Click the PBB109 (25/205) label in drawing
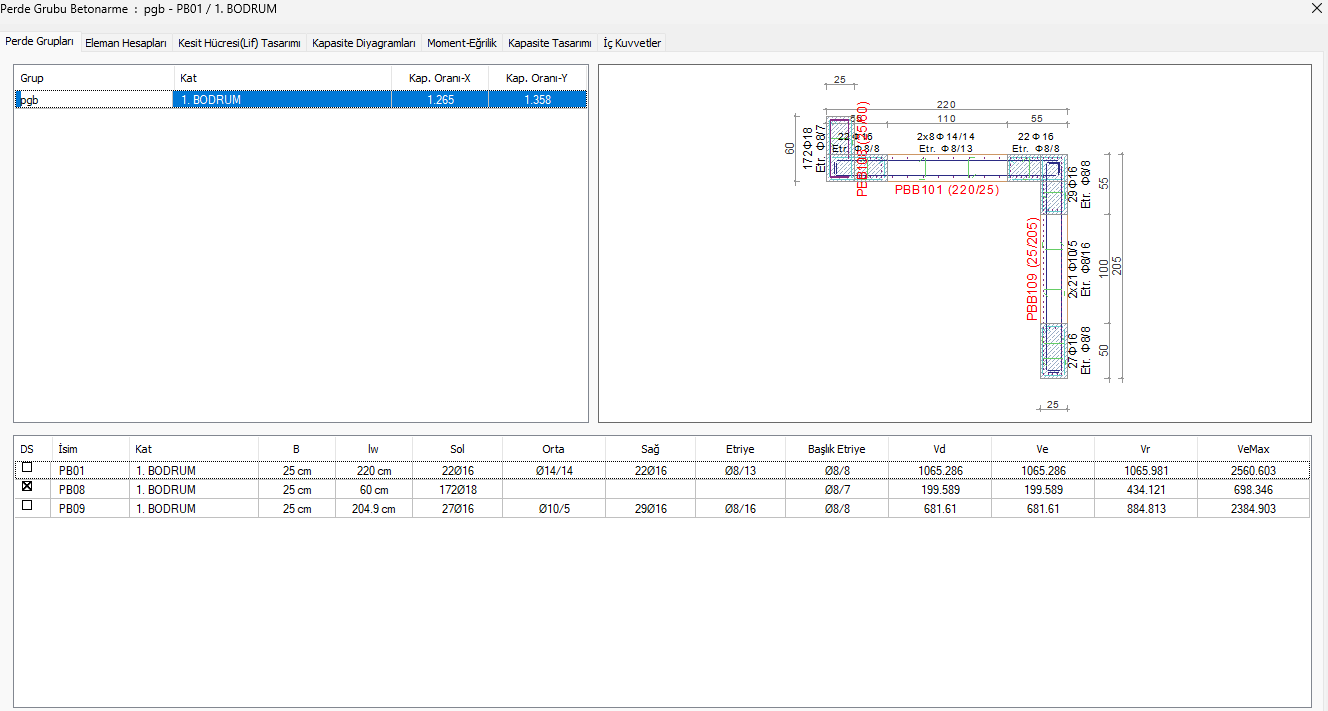1328x711 pixels. [1031, 270]
